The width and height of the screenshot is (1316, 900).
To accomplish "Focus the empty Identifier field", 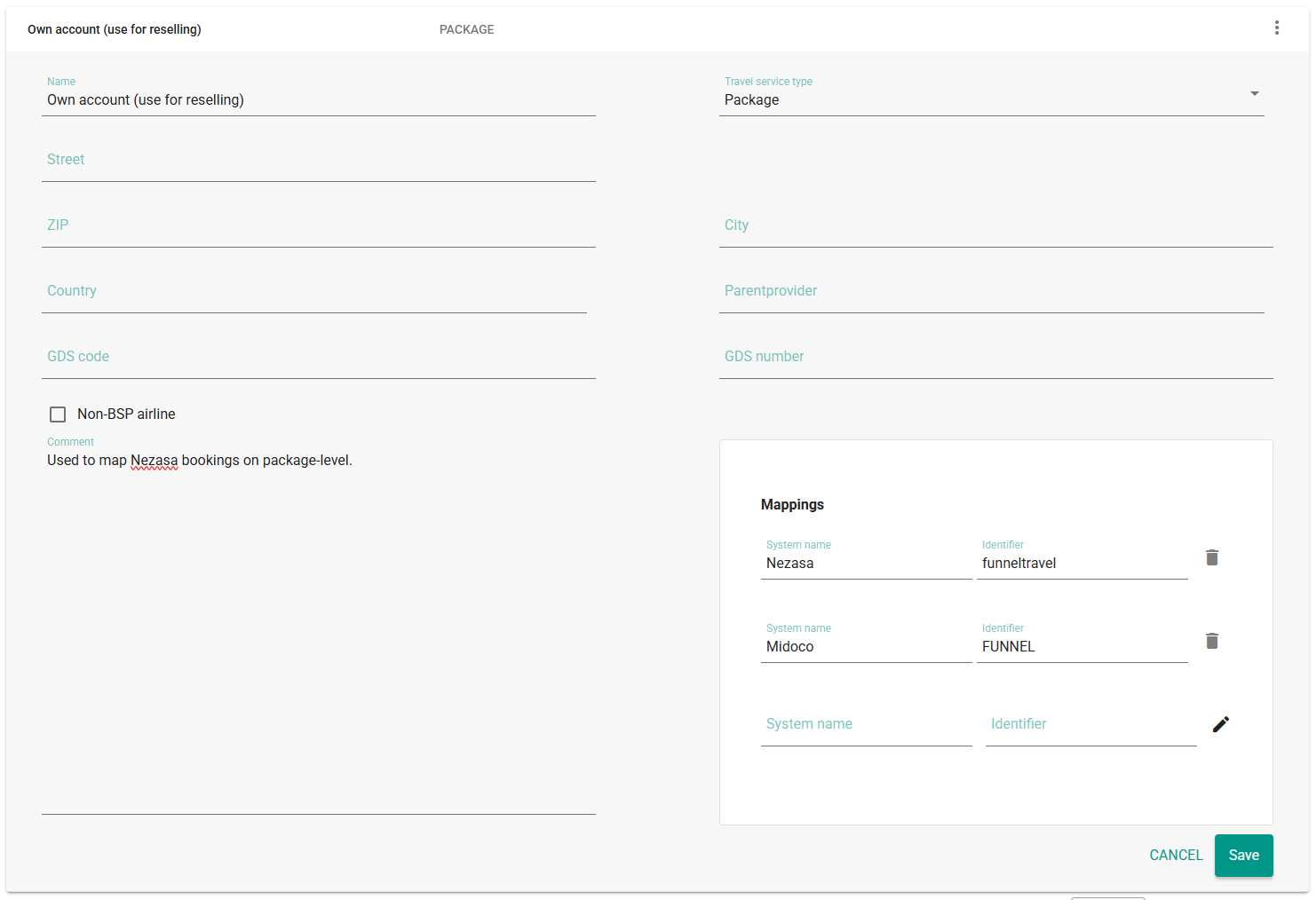I will [1091, 725].
